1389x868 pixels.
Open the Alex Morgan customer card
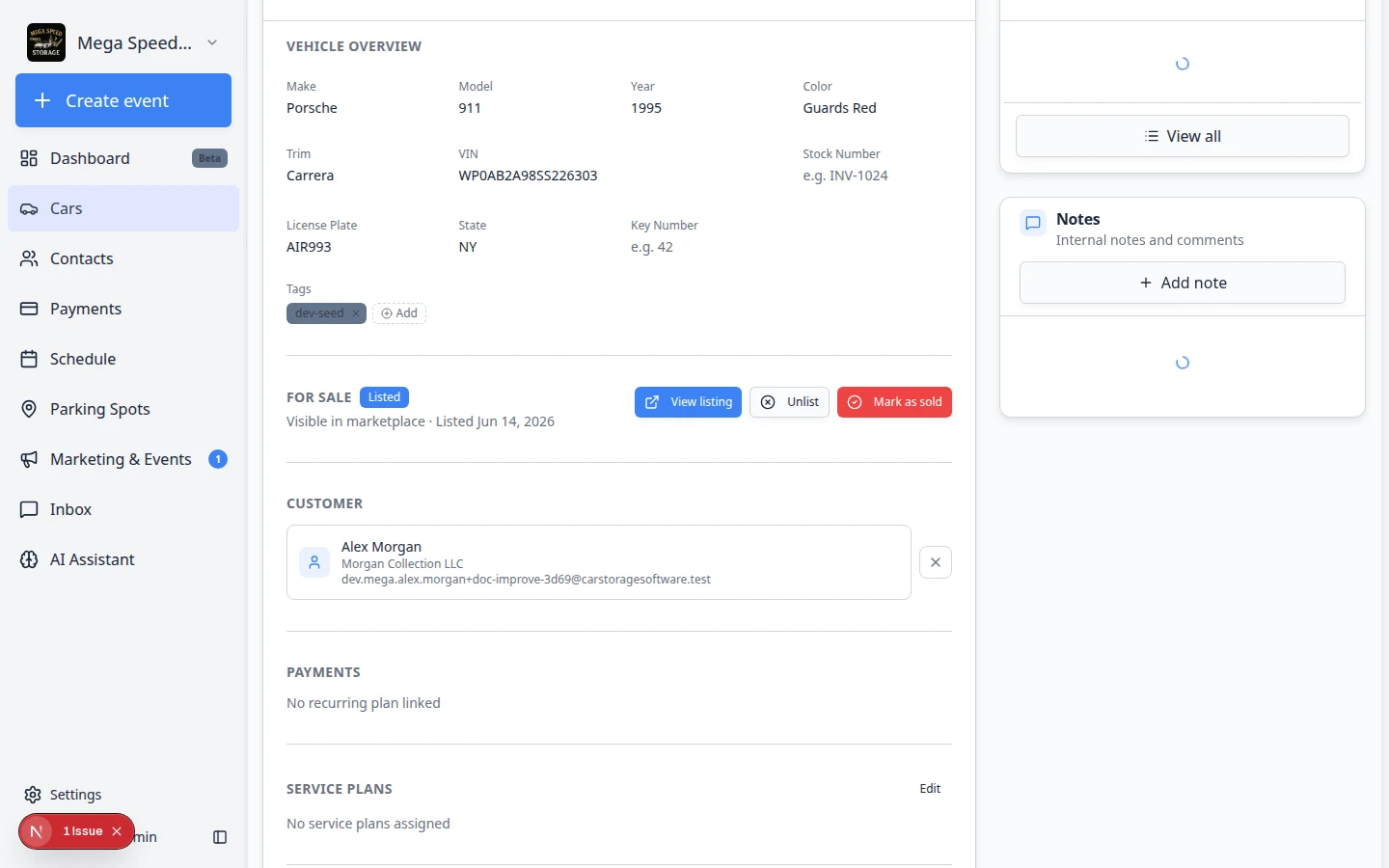[598, 562]
